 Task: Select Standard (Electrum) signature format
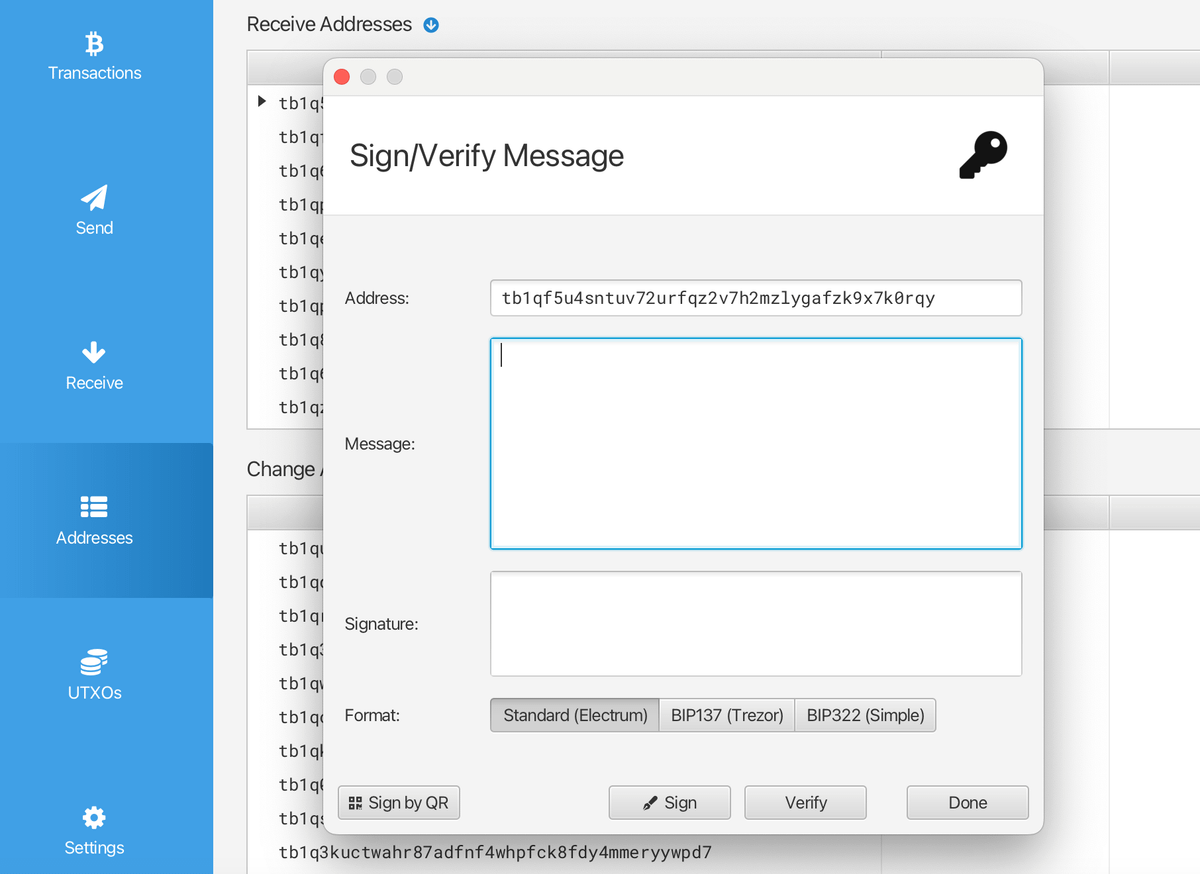pyautogui.click(x=575, y=715)
